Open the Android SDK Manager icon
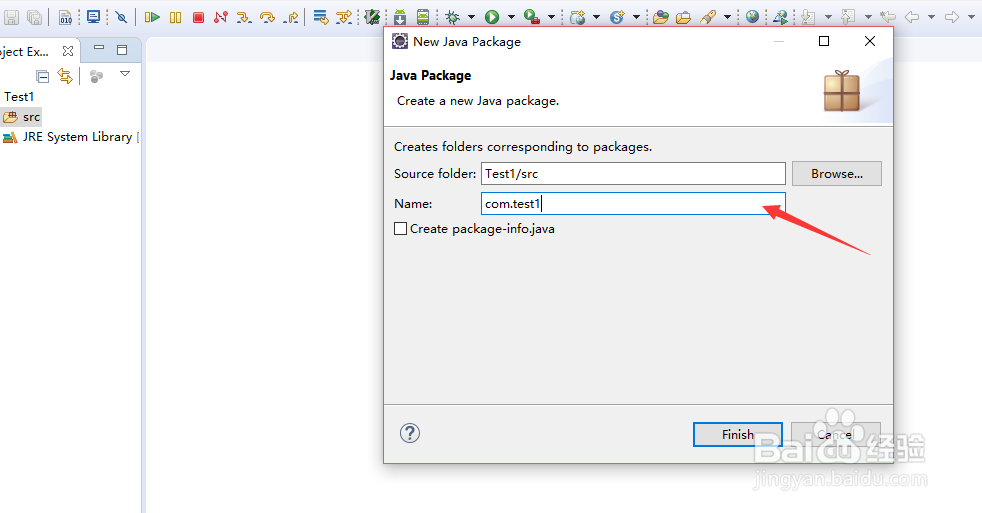Image resolution: width=982 pixels, height=513 pixels. coord(400,17)
